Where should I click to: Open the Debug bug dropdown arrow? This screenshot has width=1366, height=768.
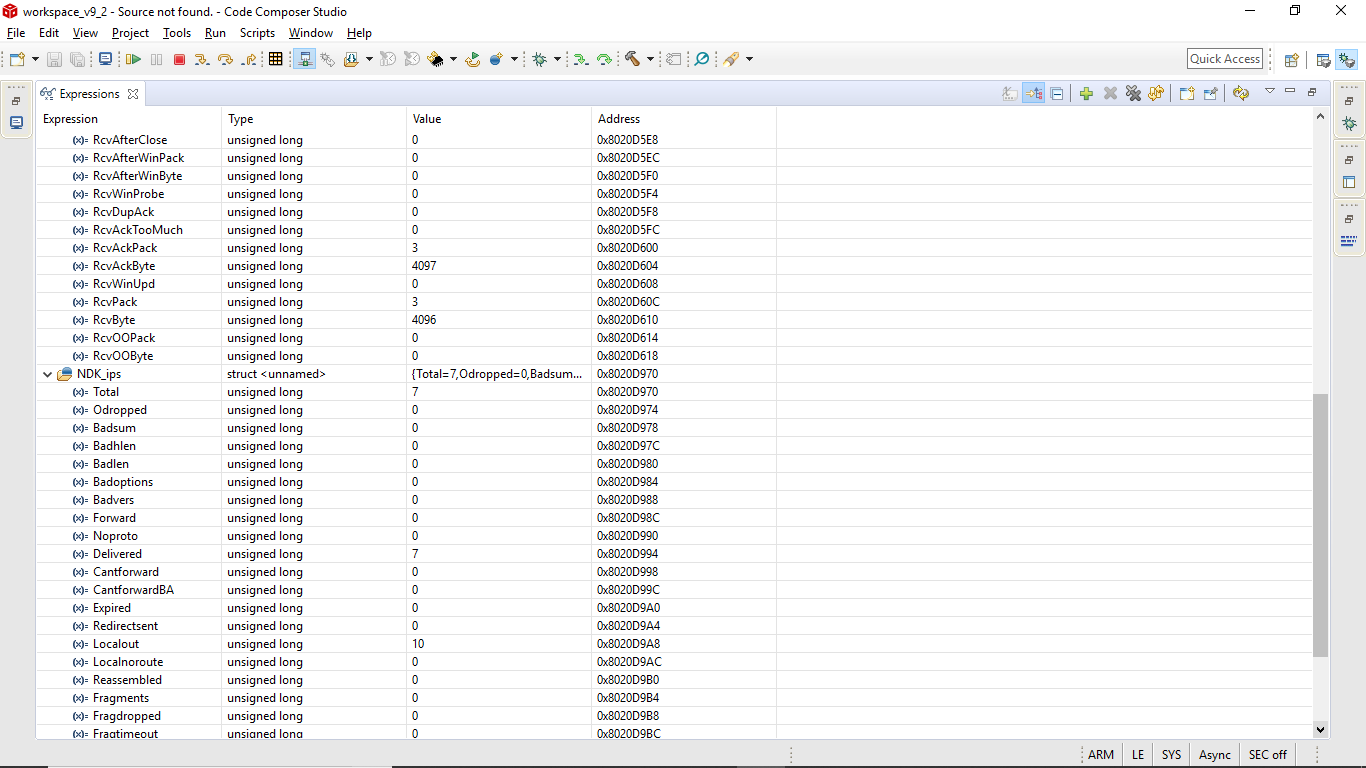pyautogui.click(x=557, y=60)
